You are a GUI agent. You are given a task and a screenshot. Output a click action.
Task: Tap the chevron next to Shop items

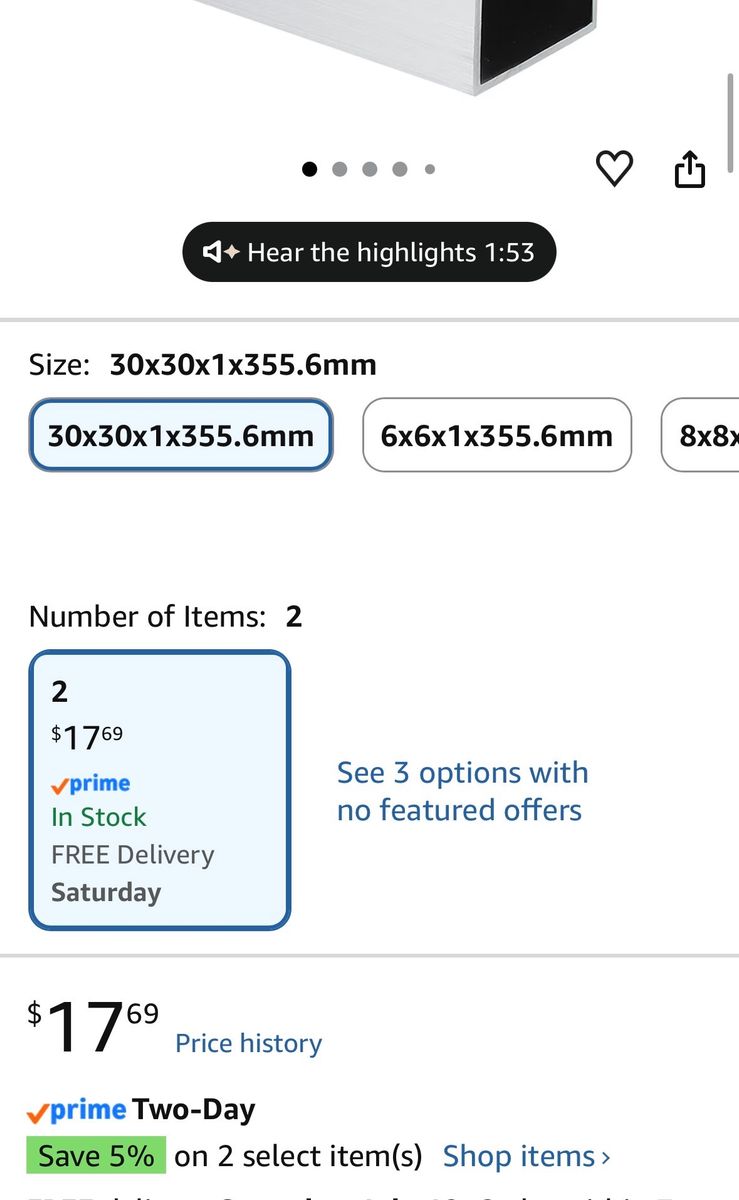605,1157
